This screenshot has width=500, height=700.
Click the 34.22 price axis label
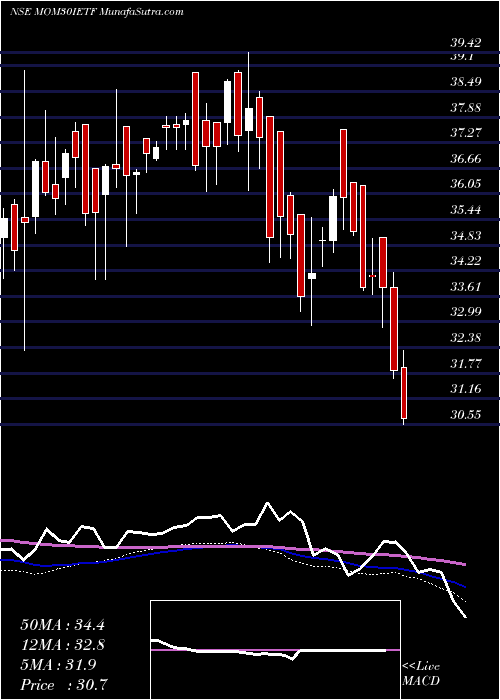466,261
